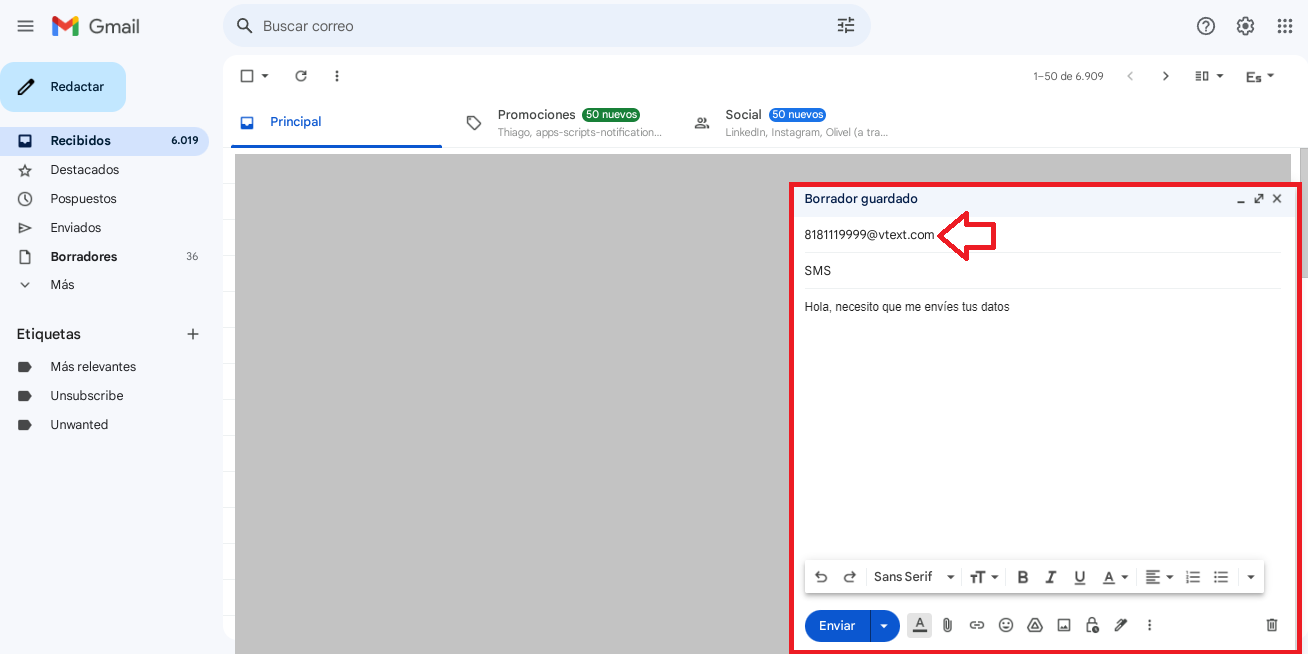Activate confidential mode with the lock icon
This screenshot has height=654, width=1308.
1091,625
